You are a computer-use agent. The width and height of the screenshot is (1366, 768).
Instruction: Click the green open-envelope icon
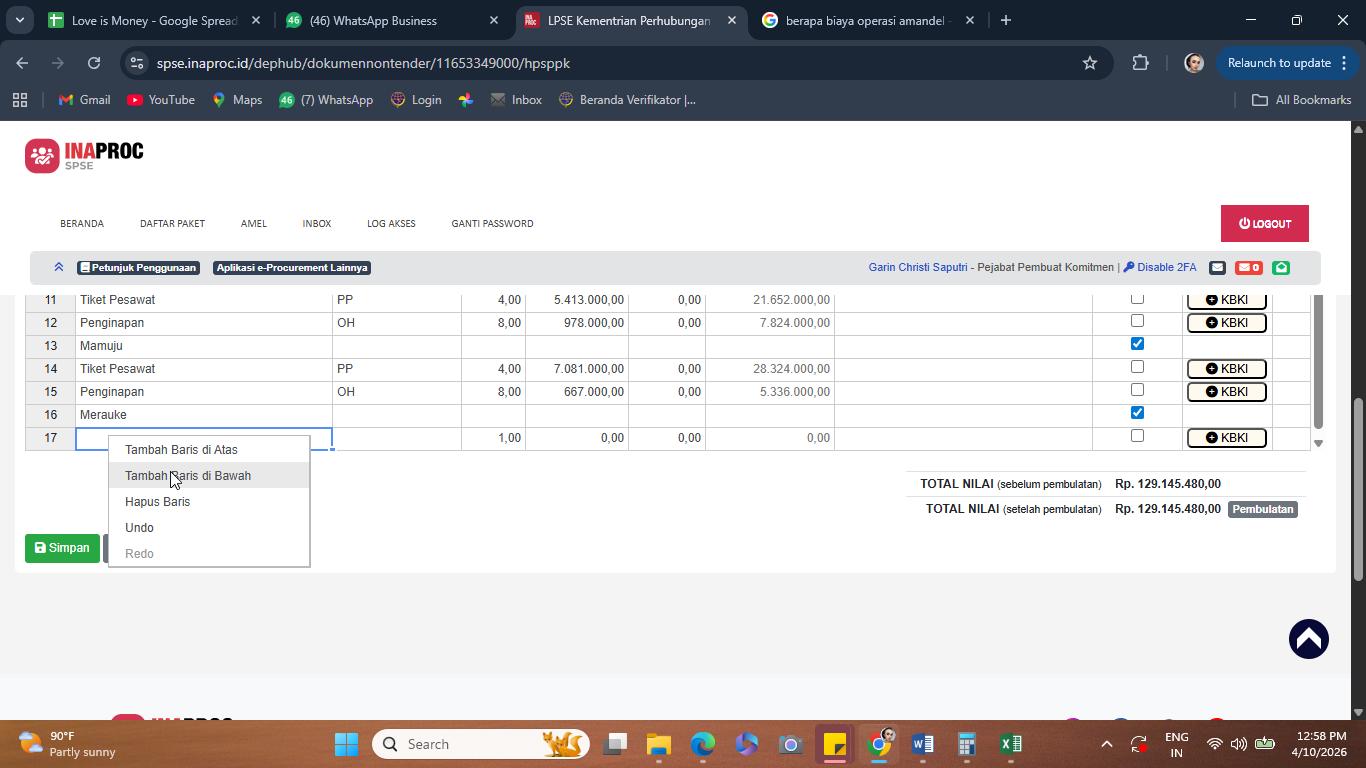(x=1281, y=267)
